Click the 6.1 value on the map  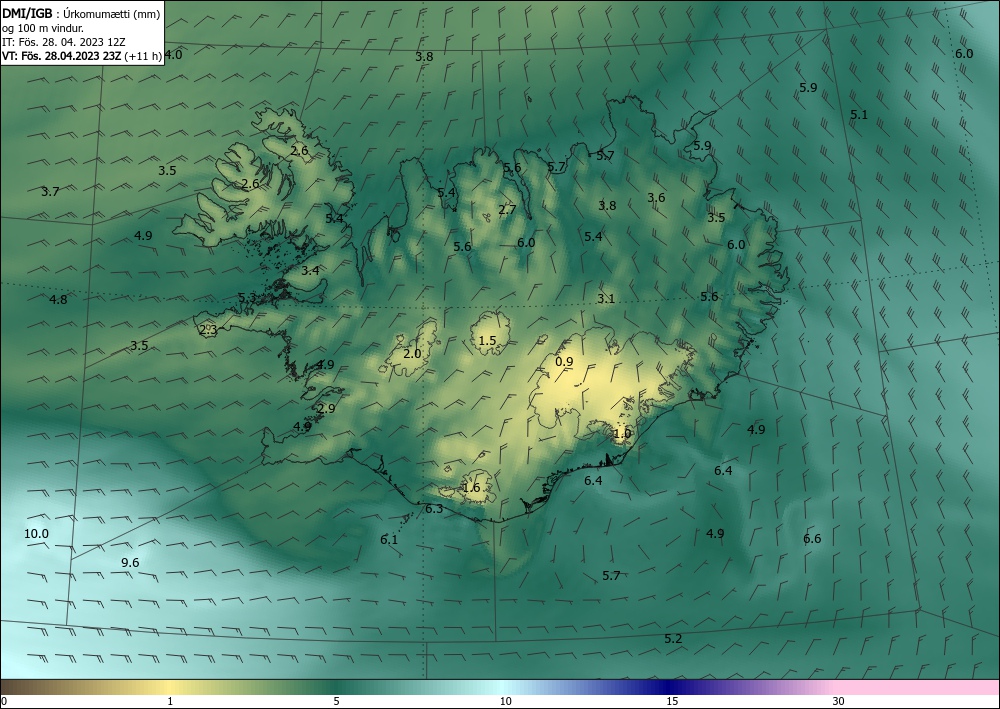389,539
